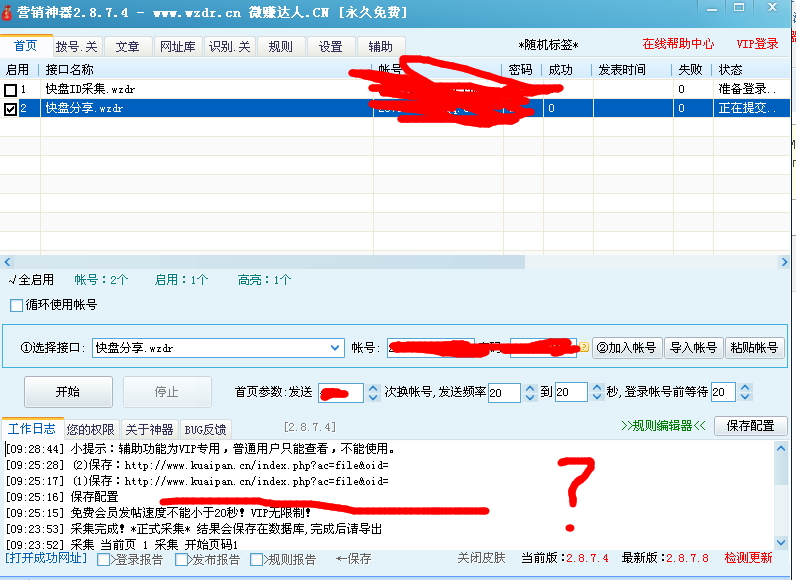Click the ←保存 arrow at the bottom

[353, 559]
